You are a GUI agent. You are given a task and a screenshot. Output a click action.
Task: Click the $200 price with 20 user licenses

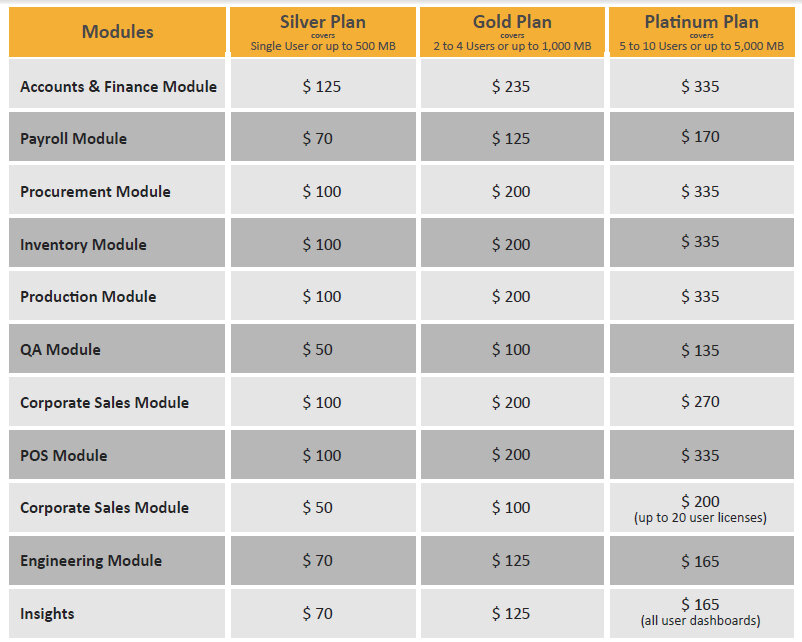[x=700, y=502]
